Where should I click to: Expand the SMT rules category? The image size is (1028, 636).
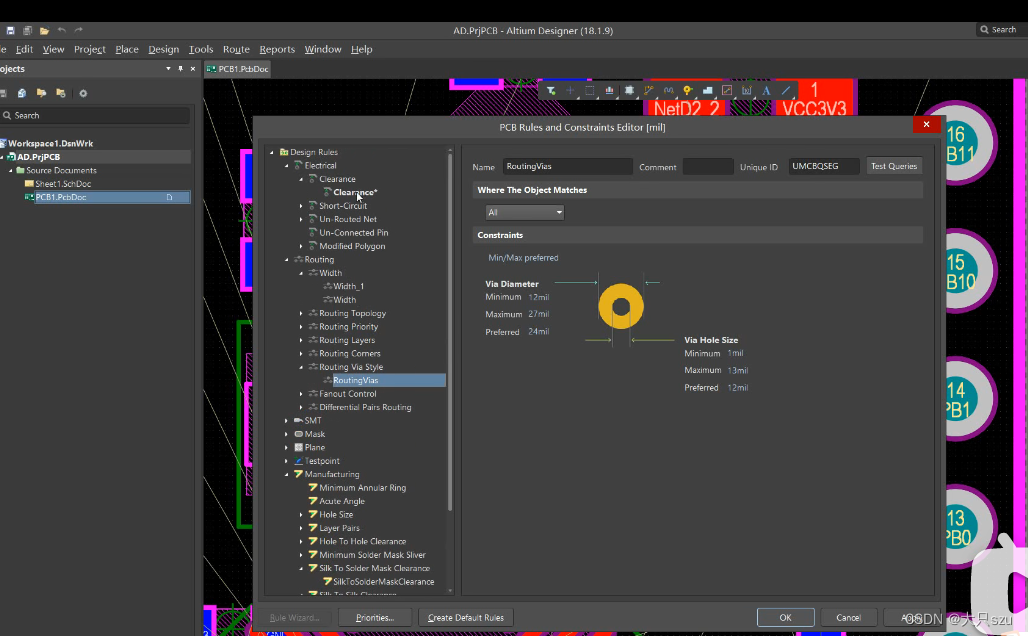pyautogui.click(x=287, y=420)
